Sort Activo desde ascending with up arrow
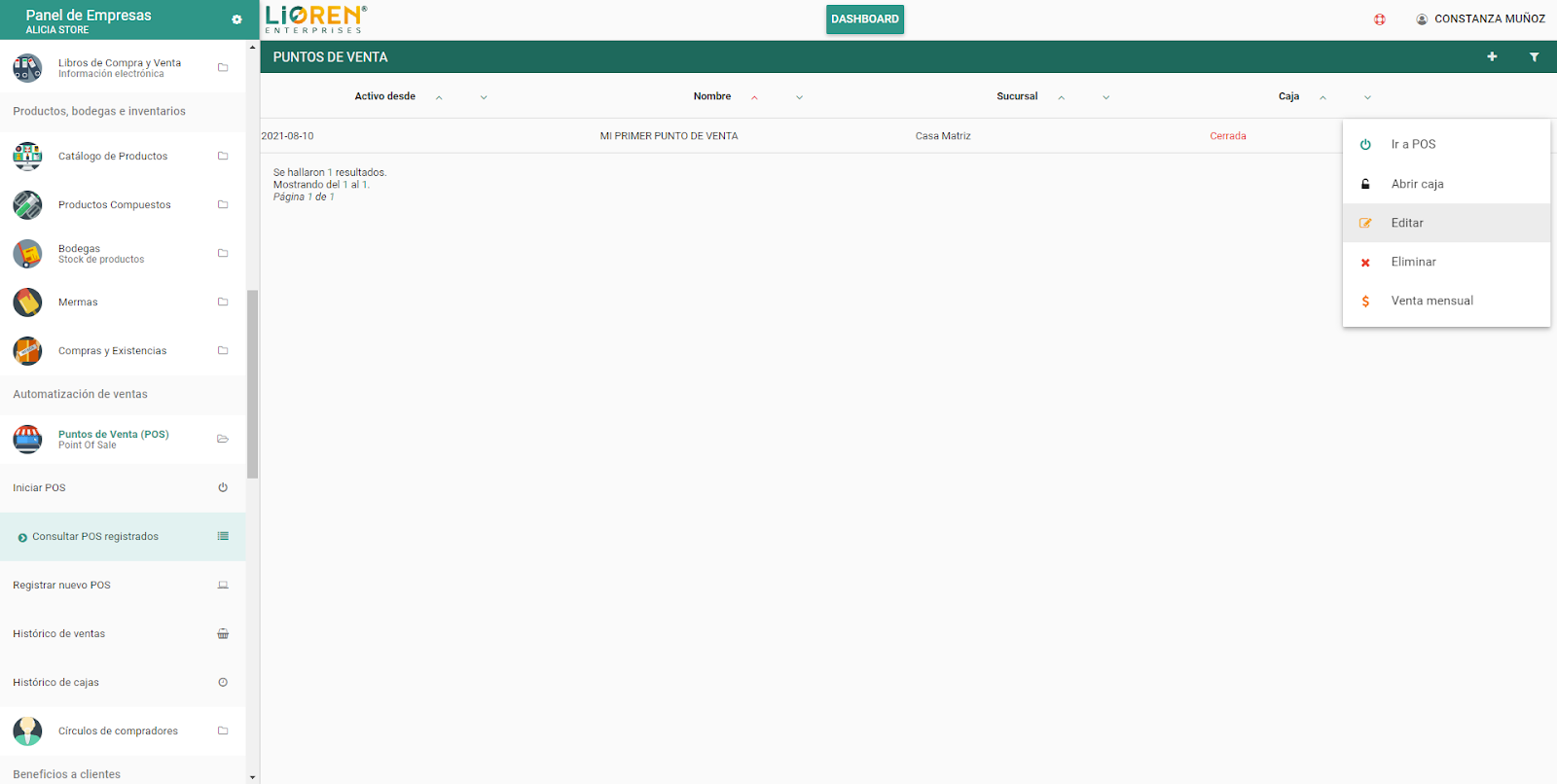The image size is (1557, 784). (x=439, y=97)
